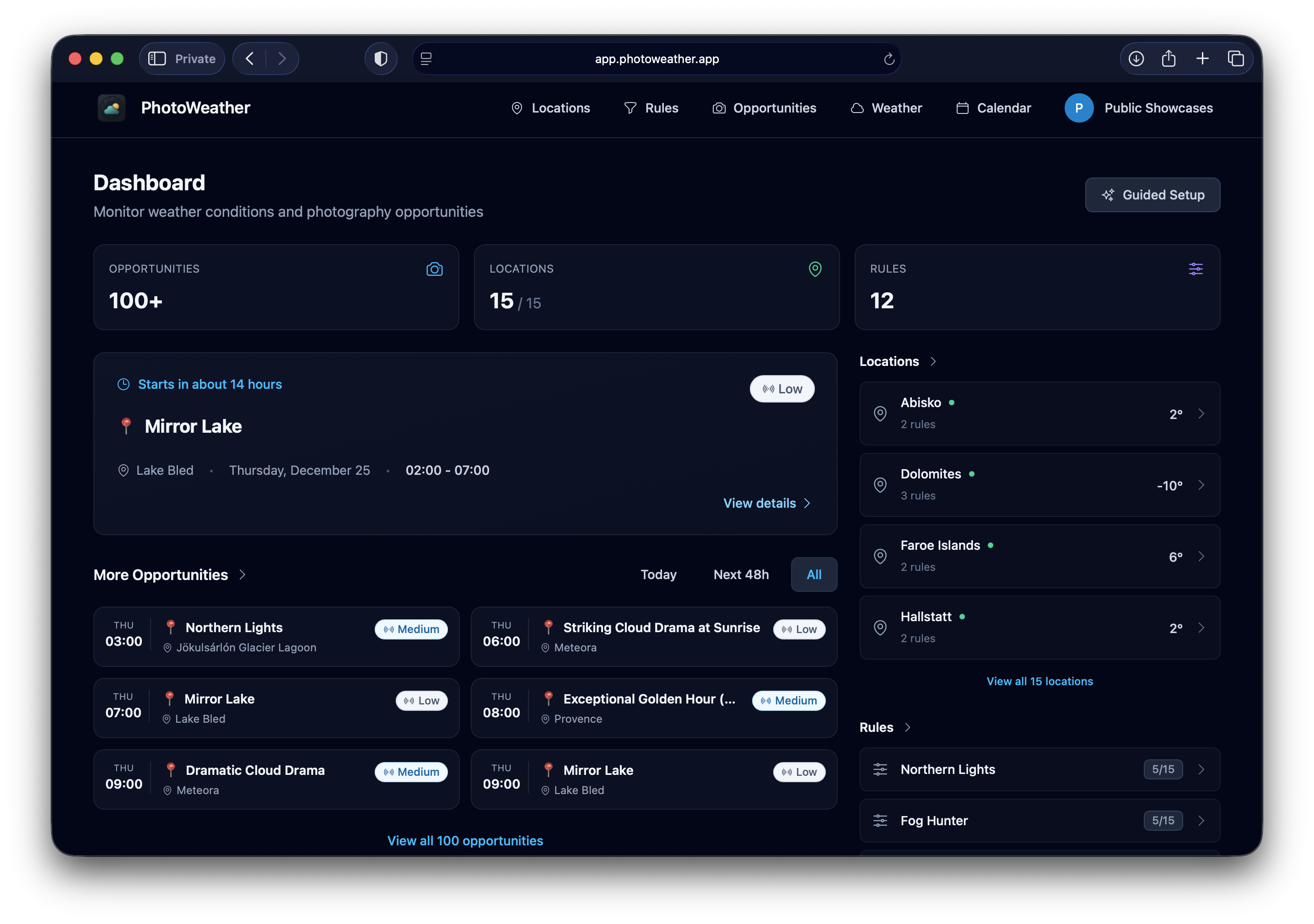Open the Weather nav item
1314x924 pixels.
point(886,108)
